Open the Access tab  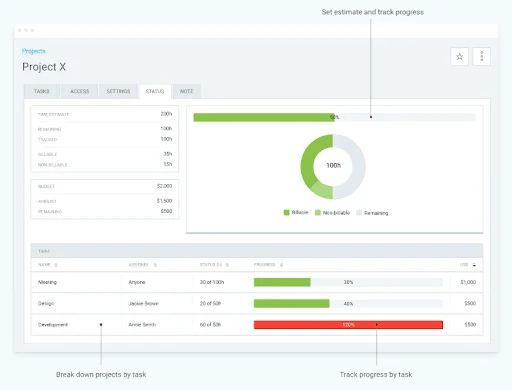pyautogui.click(x=79, y=91)
